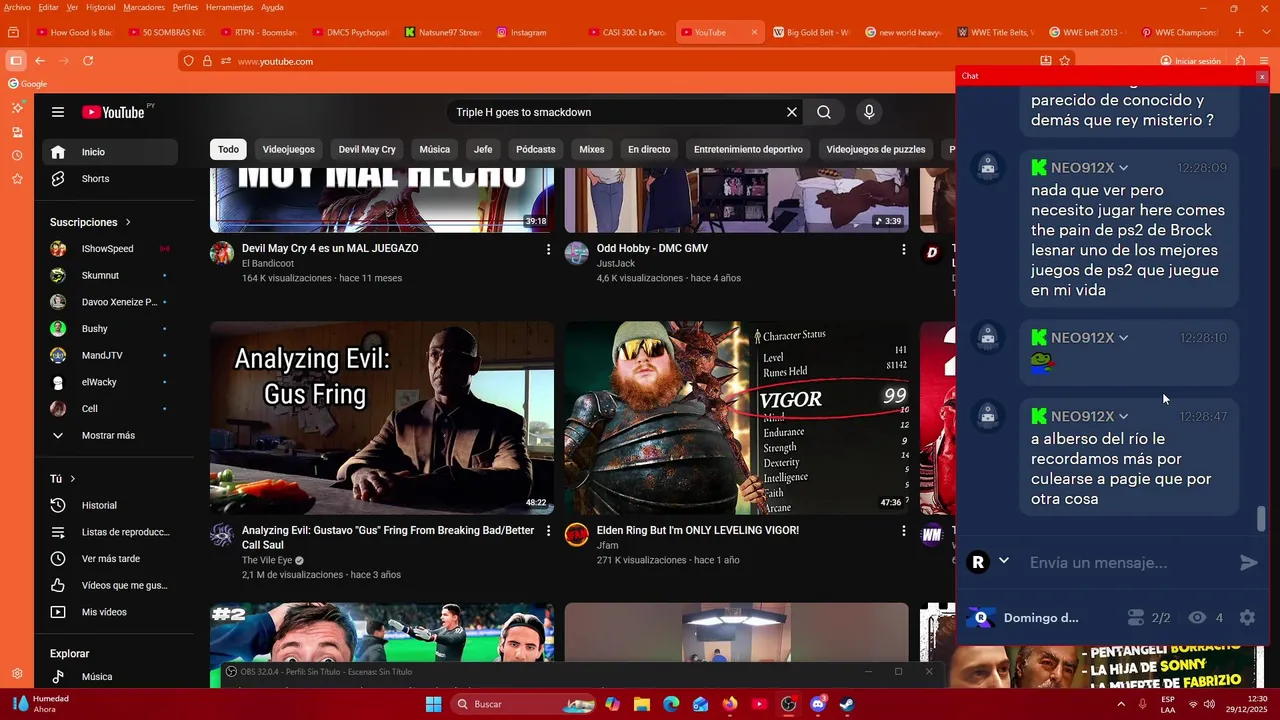Open the YouTube hamburger guide menu
This screenshot has width=1280, height=720.
(58, 112)
